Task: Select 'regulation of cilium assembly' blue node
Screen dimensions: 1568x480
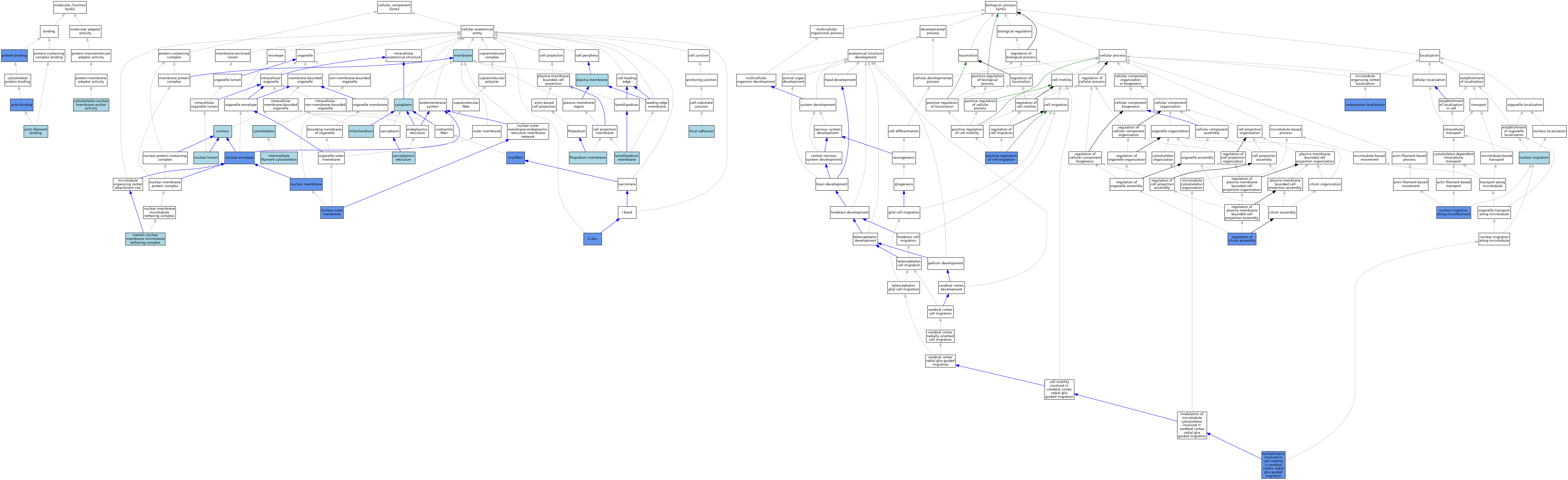Action: click(x=1242, y=239)
